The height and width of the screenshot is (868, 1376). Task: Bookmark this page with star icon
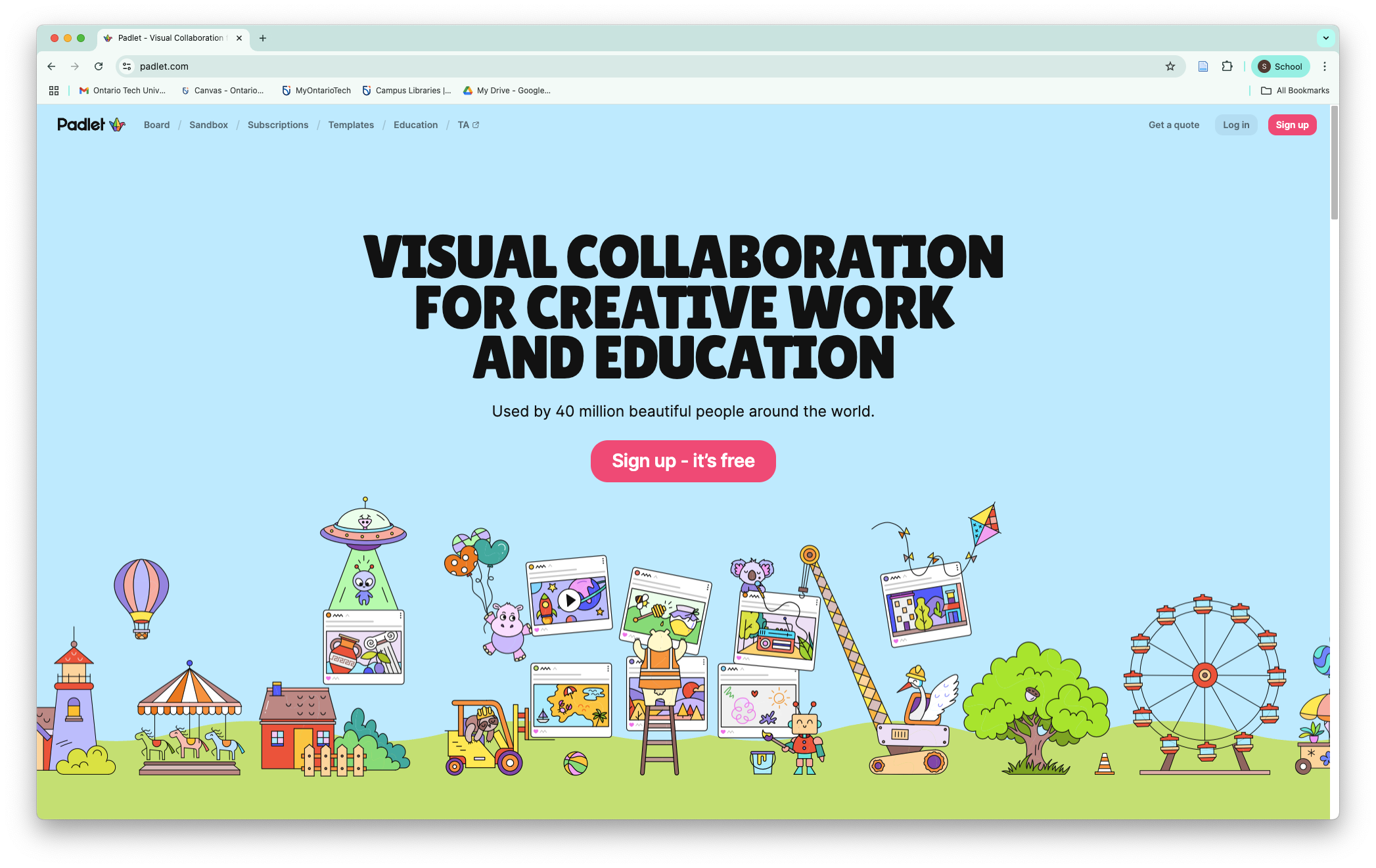[x=1170, y=66]
